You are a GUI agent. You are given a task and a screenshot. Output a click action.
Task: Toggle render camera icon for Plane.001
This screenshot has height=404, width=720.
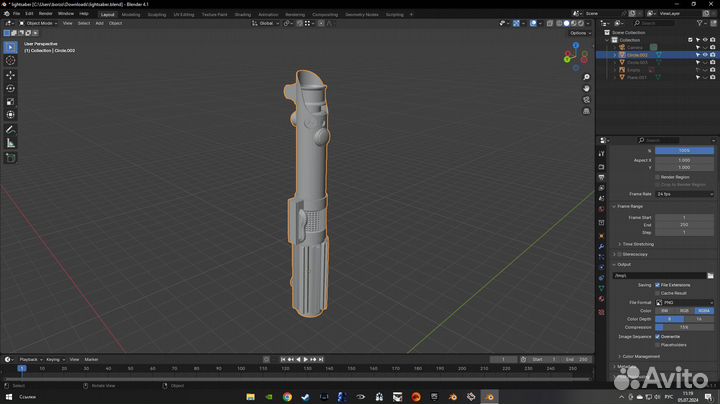713,77
